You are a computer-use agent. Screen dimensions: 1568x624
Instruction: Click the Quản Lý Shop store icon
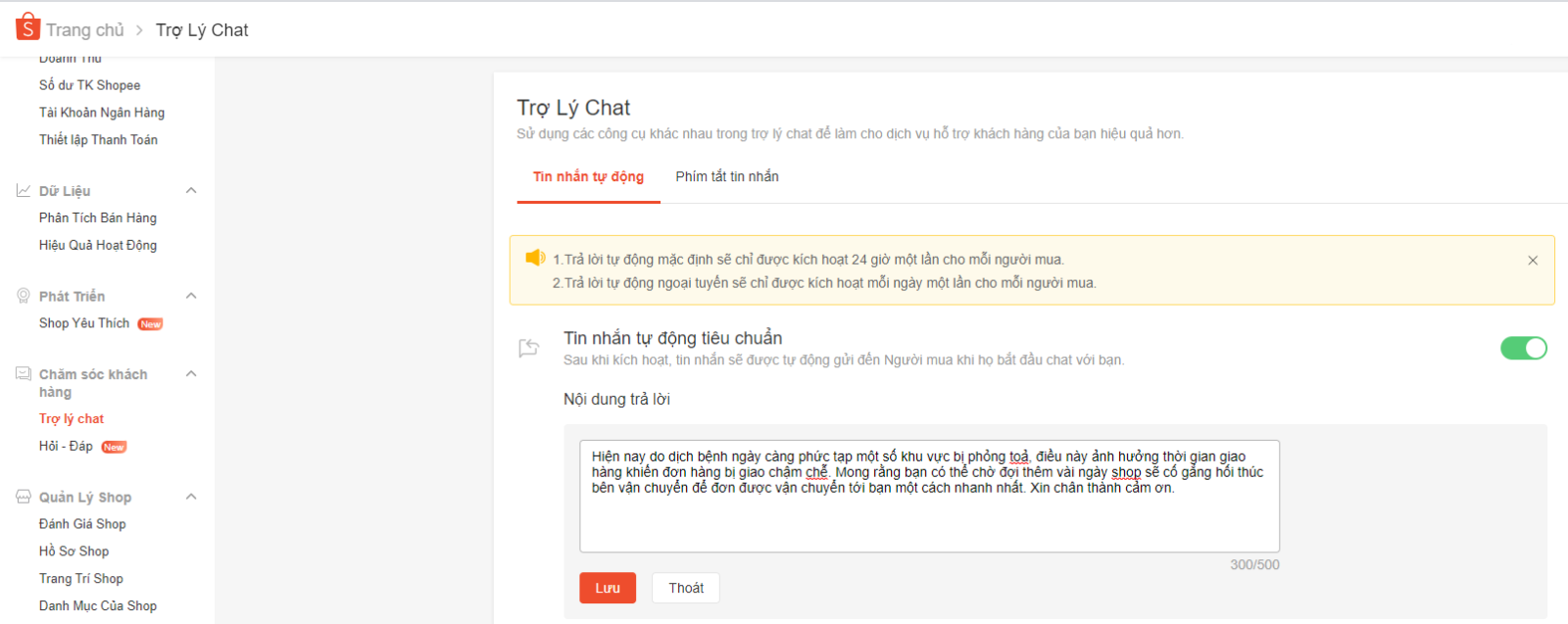(x=24, y=497)
